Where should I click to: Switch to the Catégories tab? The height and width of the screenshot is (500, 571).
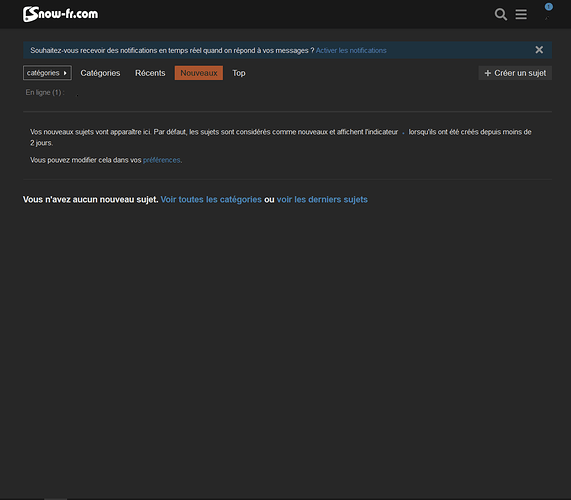click(100, 73)
